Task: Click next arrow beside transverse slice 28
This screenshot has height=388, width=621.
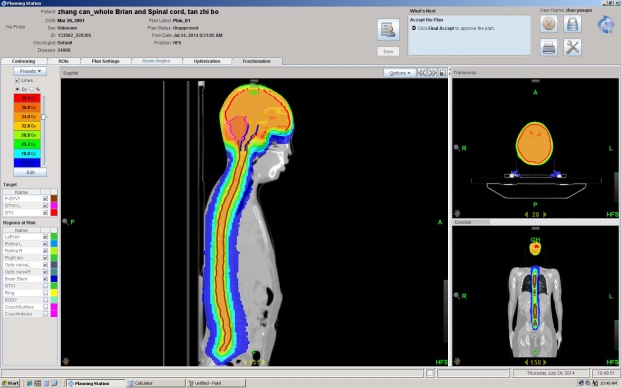Action: tap(545, 214)
